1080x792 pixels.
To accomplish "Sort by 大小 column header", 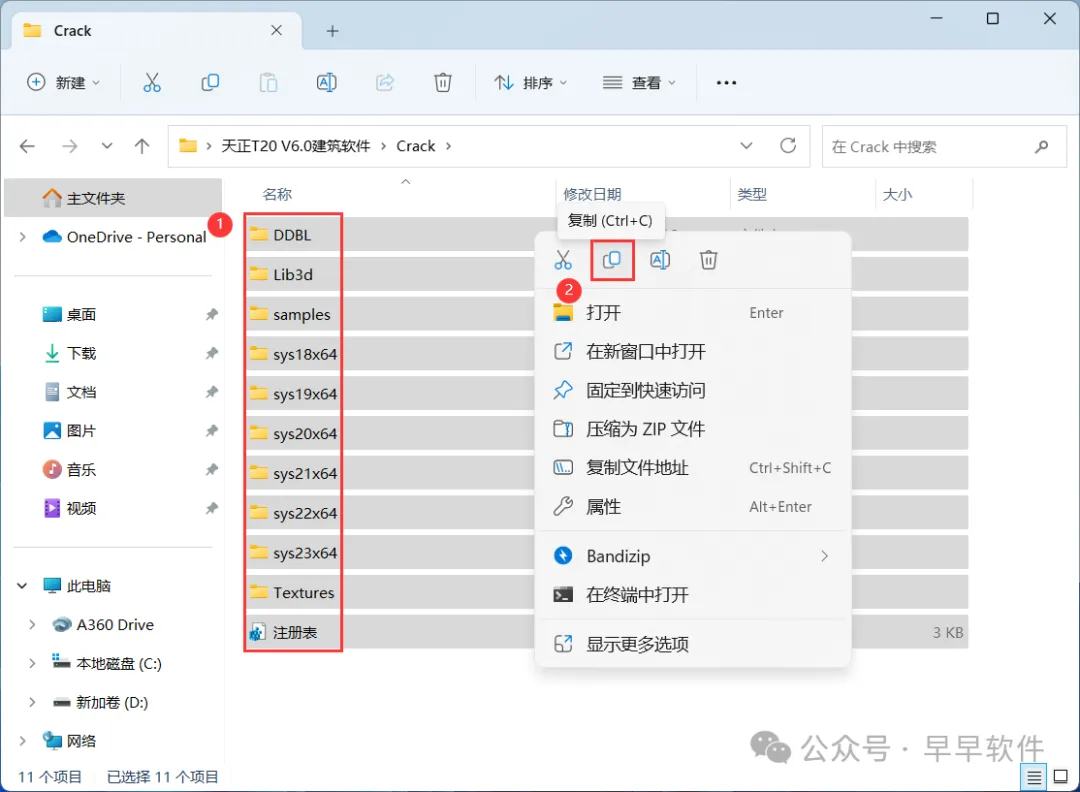I will [x=897, y=194].
